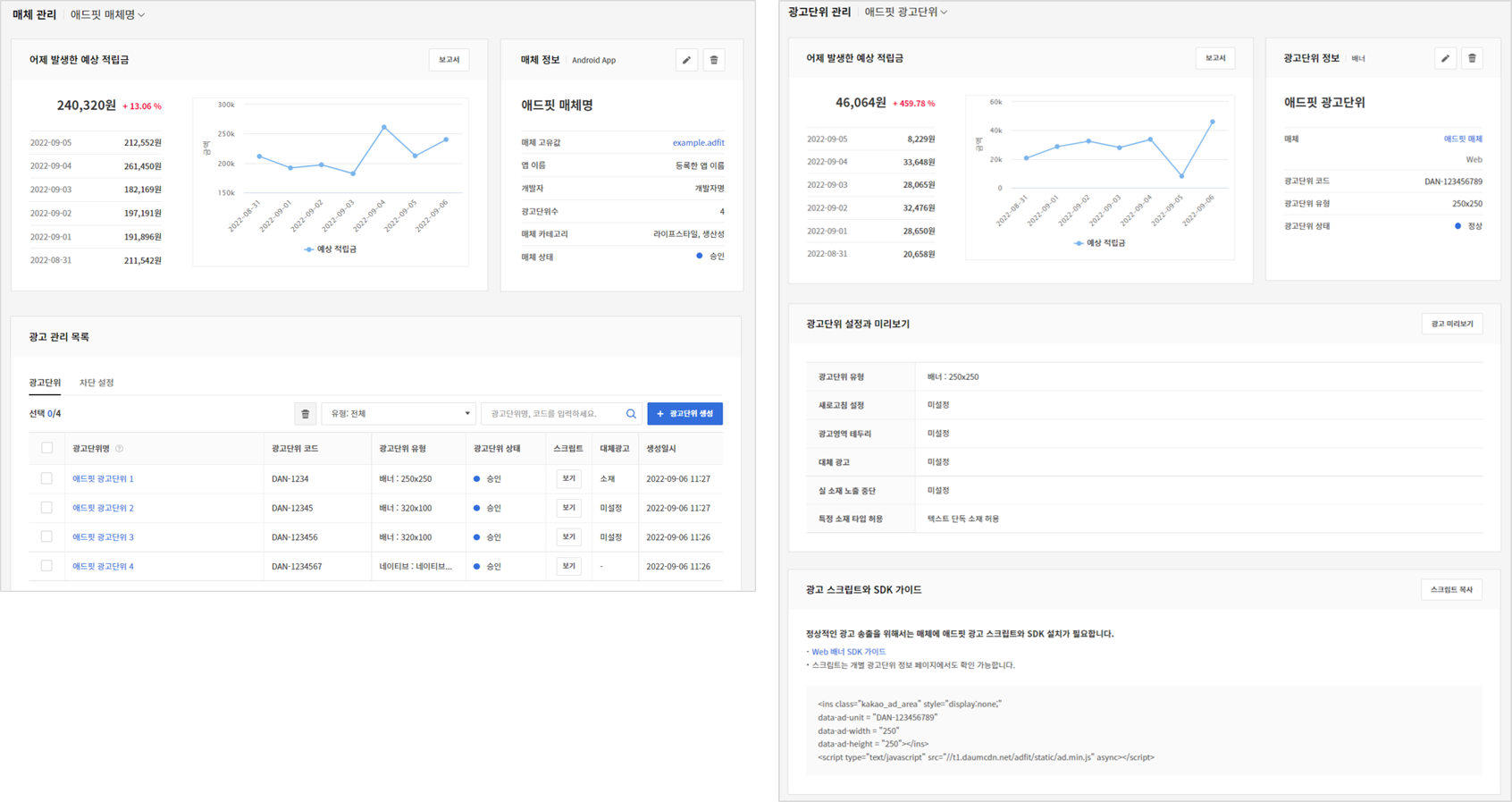The image size is (1512, 802).
Task: Switch to the 차단 설정 tab
Action: [97, 383]
